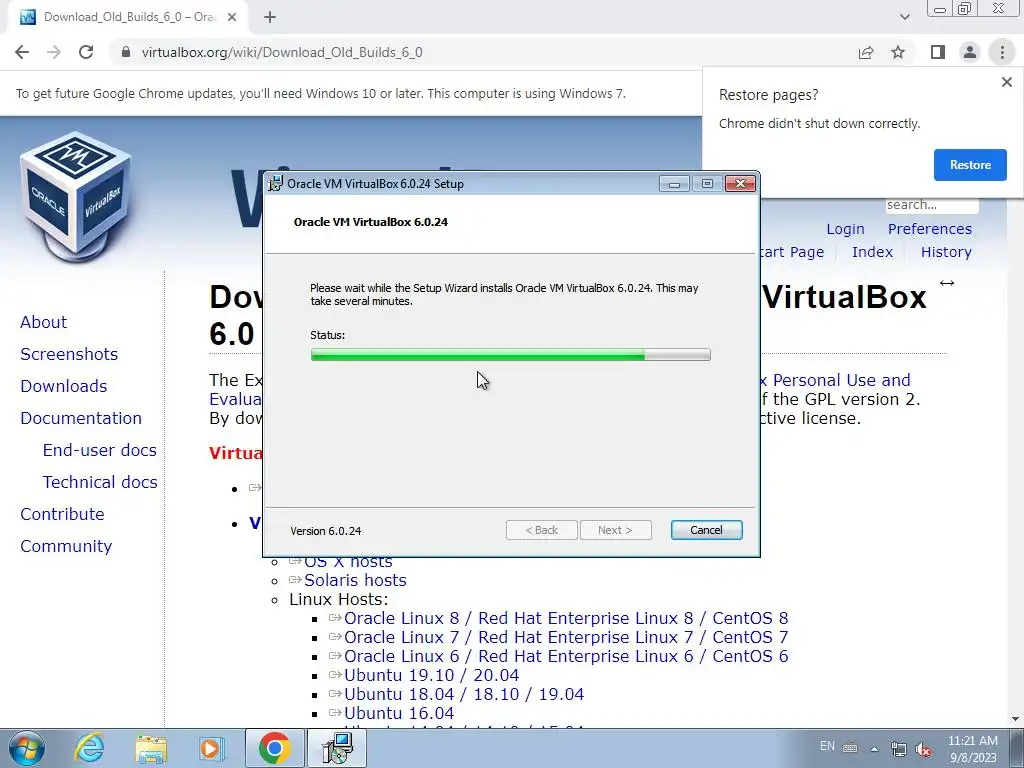Go to Downloads in sidebar
The height and width of the screenshot is (768, 1024).
point(63,386)
